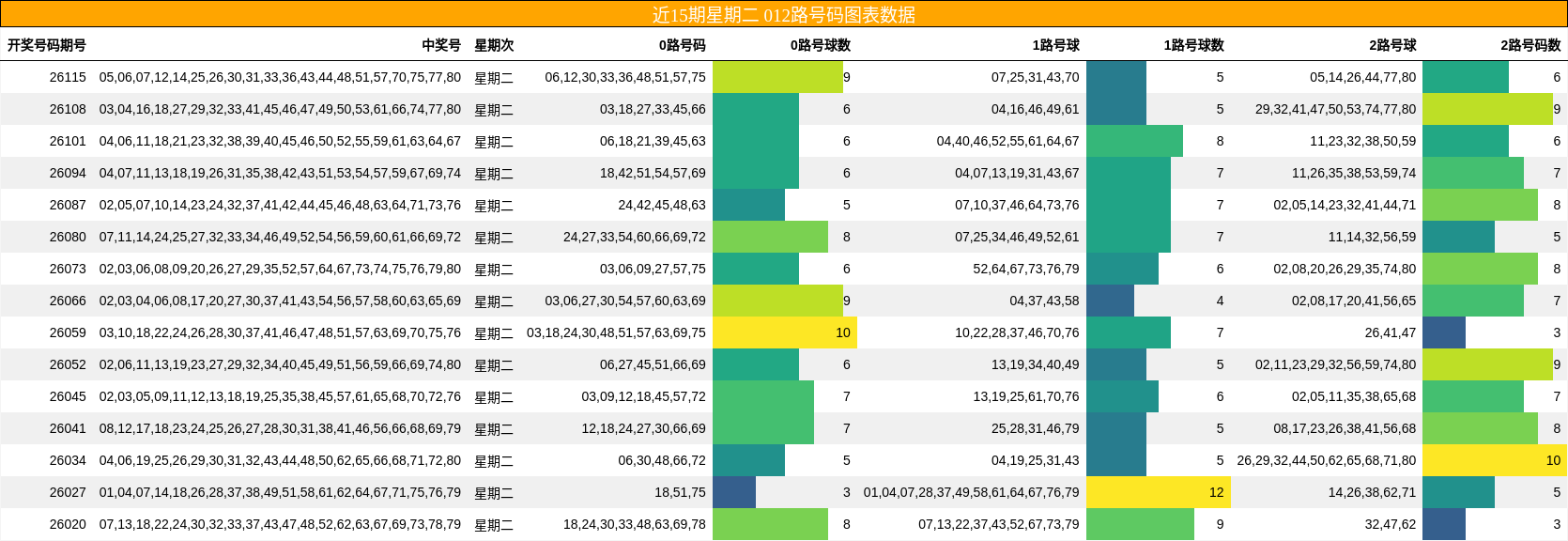
Task: Select period number 26041
Action: click(x=68, y=428)
